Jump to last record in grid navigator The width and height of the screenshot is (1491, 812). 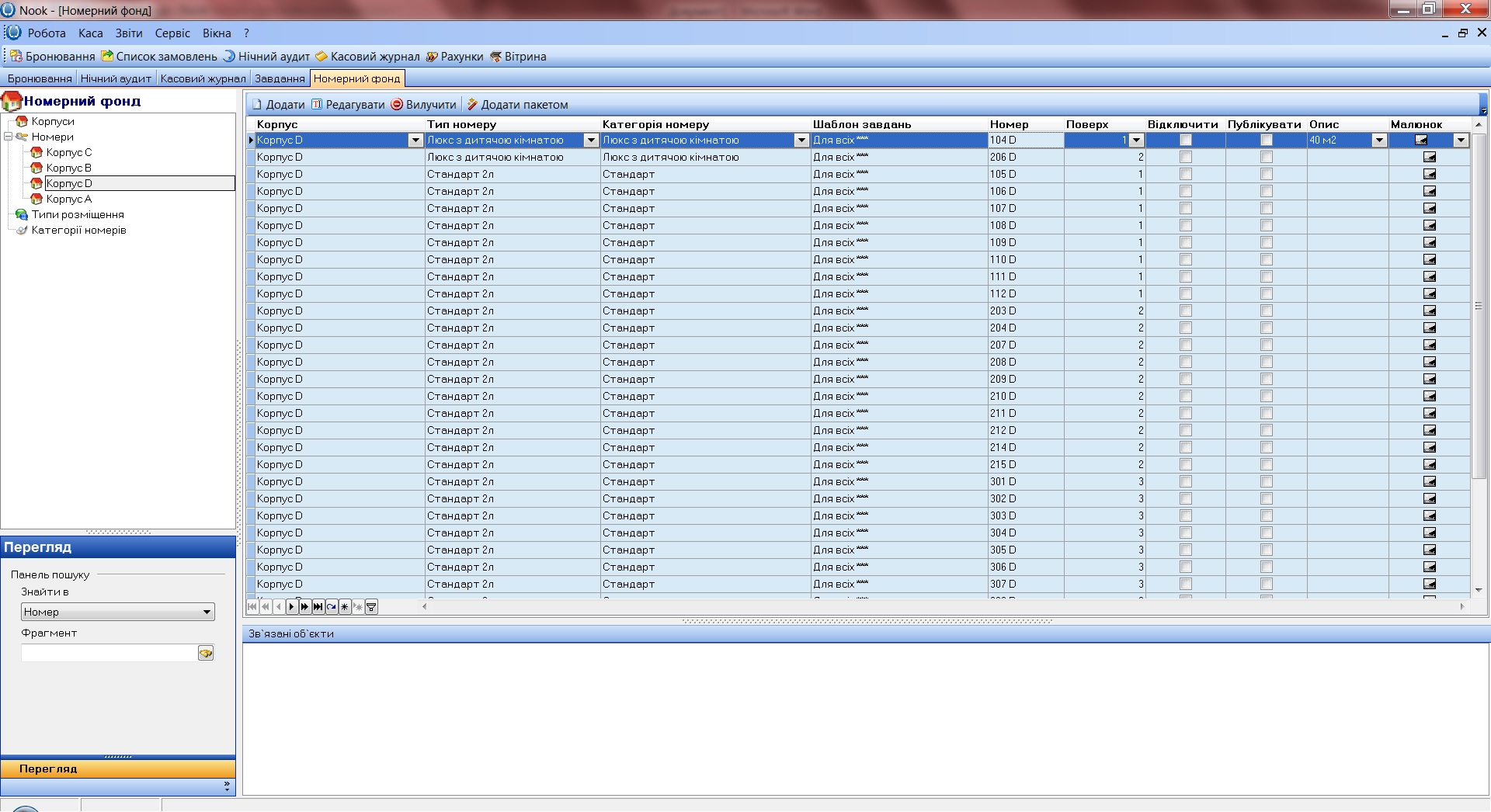click(x=318, y=607)
